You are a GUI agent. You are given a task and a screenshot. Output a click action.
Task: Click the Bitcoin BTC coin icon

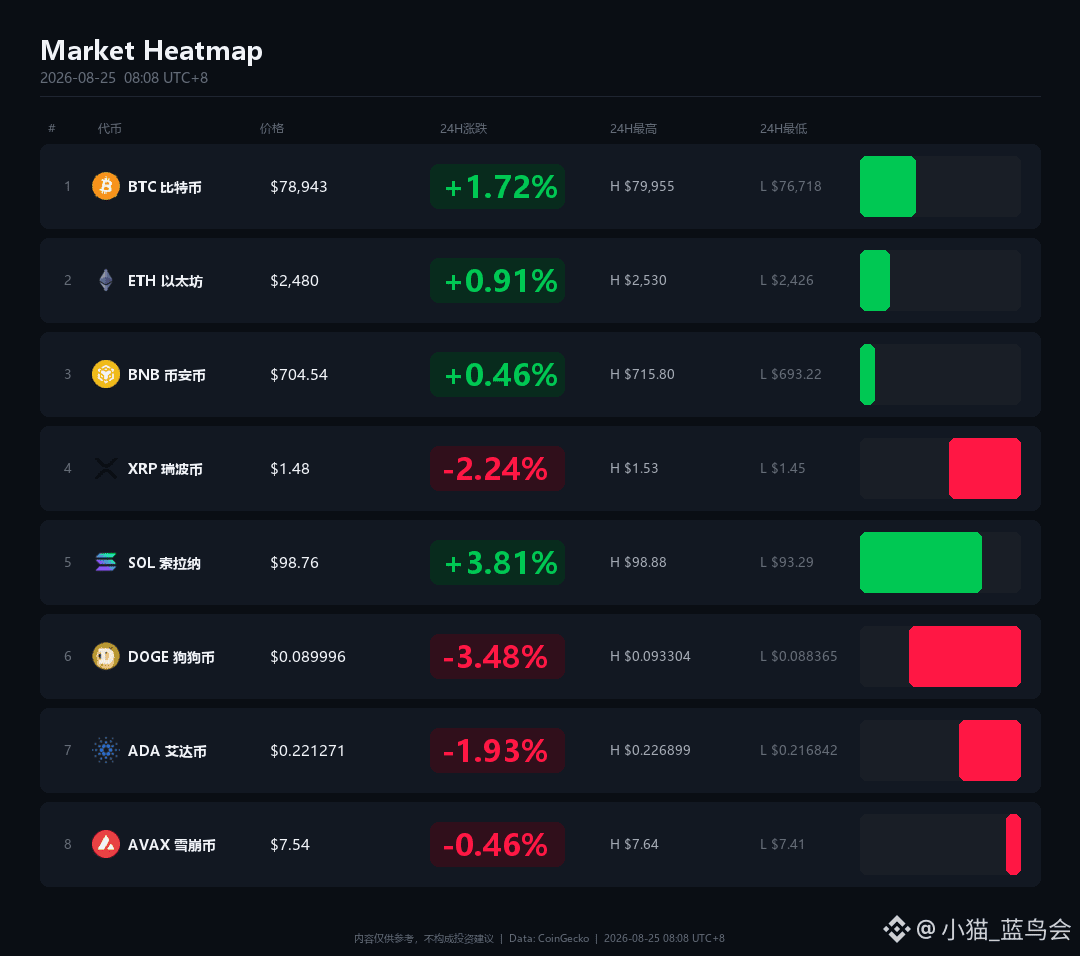tap(105, 186)
